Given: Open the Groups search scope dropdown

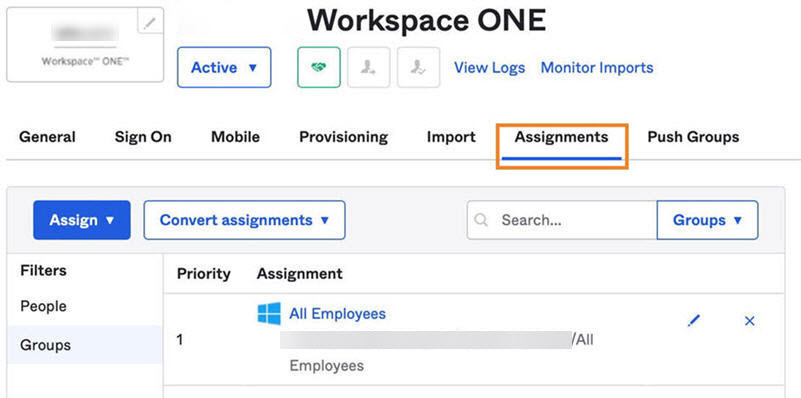Looking at the screenshot, I should (707, 220).
